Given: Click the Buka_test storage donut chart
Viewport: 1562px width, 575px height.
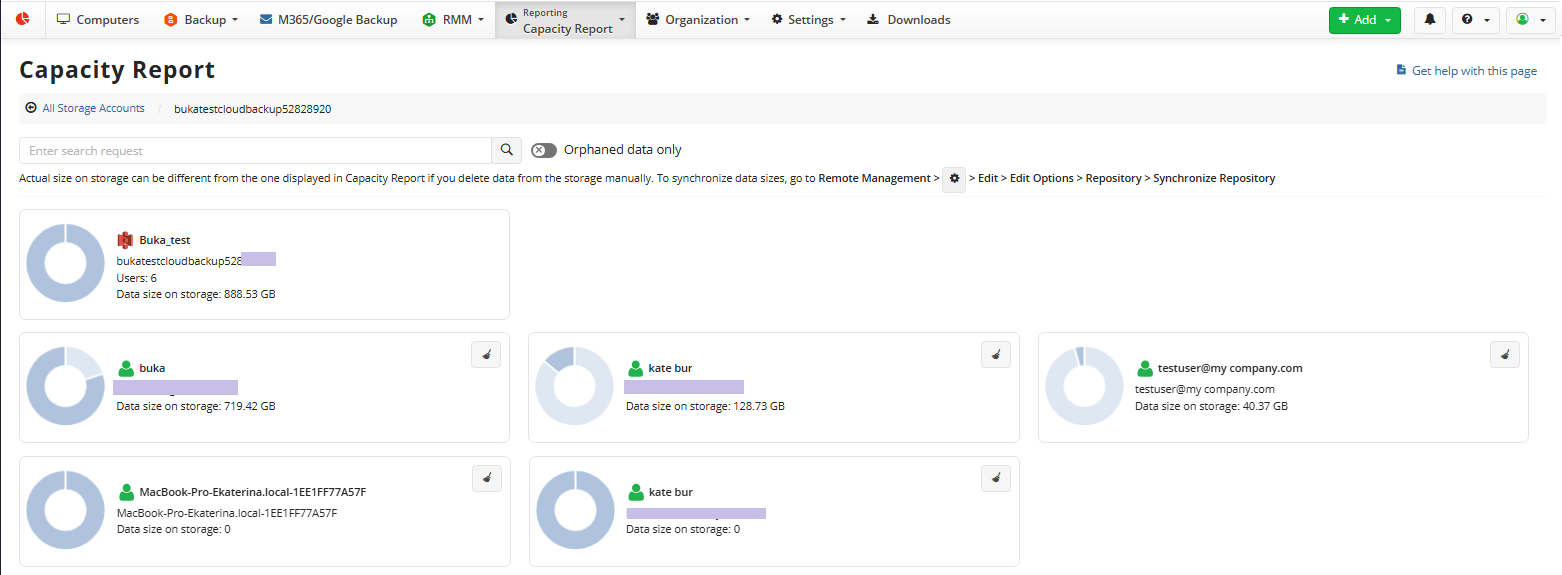Looking at the screenshot, I should pyautogui.click(x=65, y=263).
